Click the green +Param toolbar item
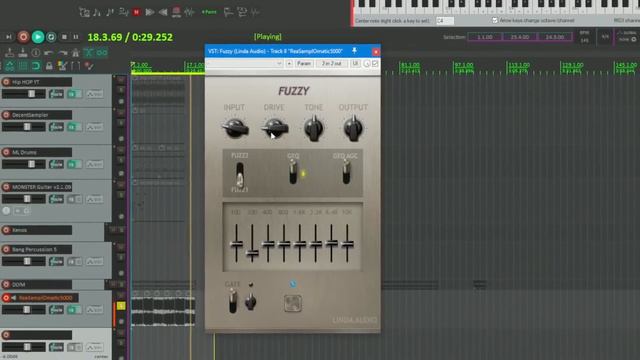The image size is (640, 360). 209,12
